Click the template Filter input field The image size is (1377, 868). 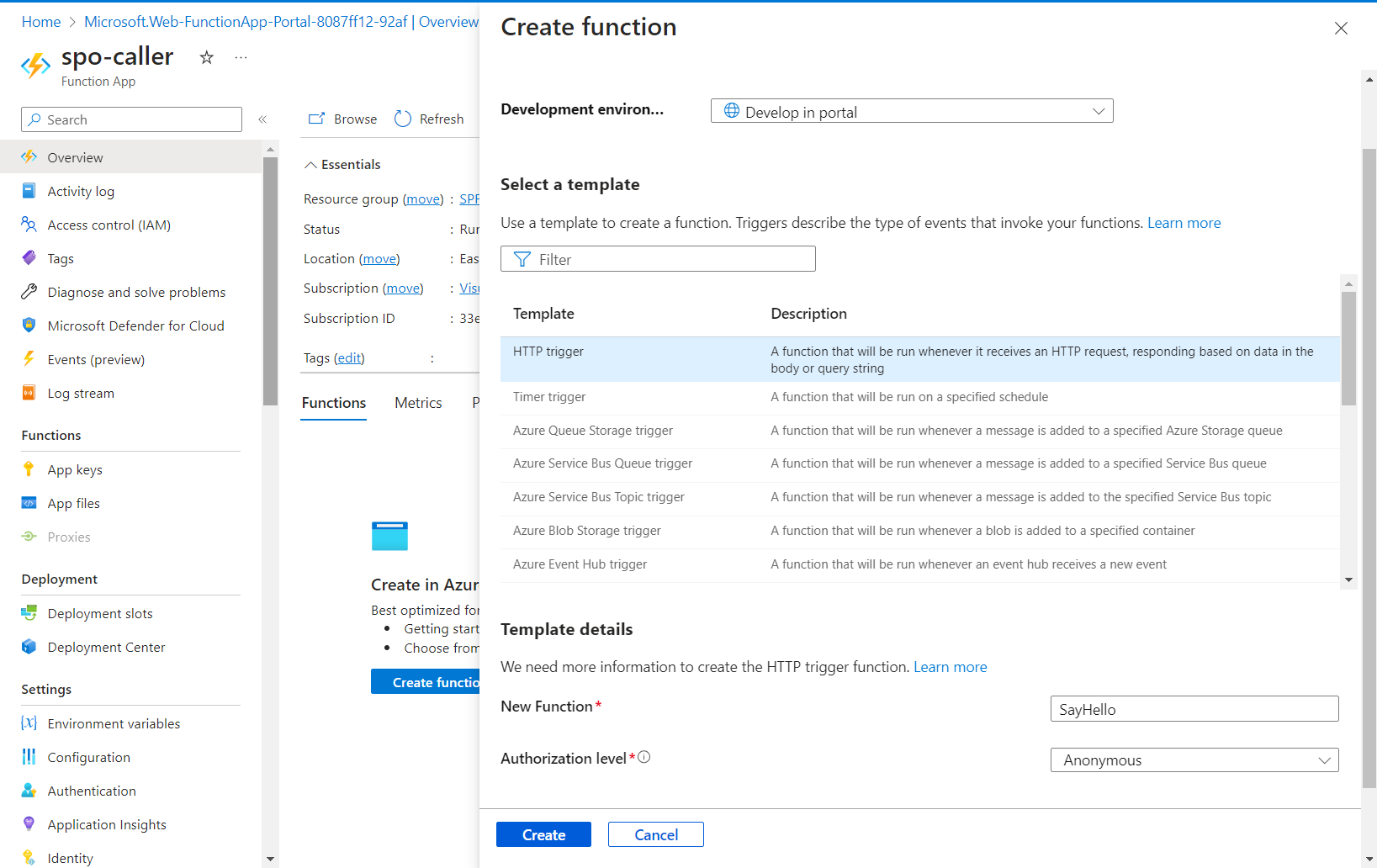(x=658, y=259)
